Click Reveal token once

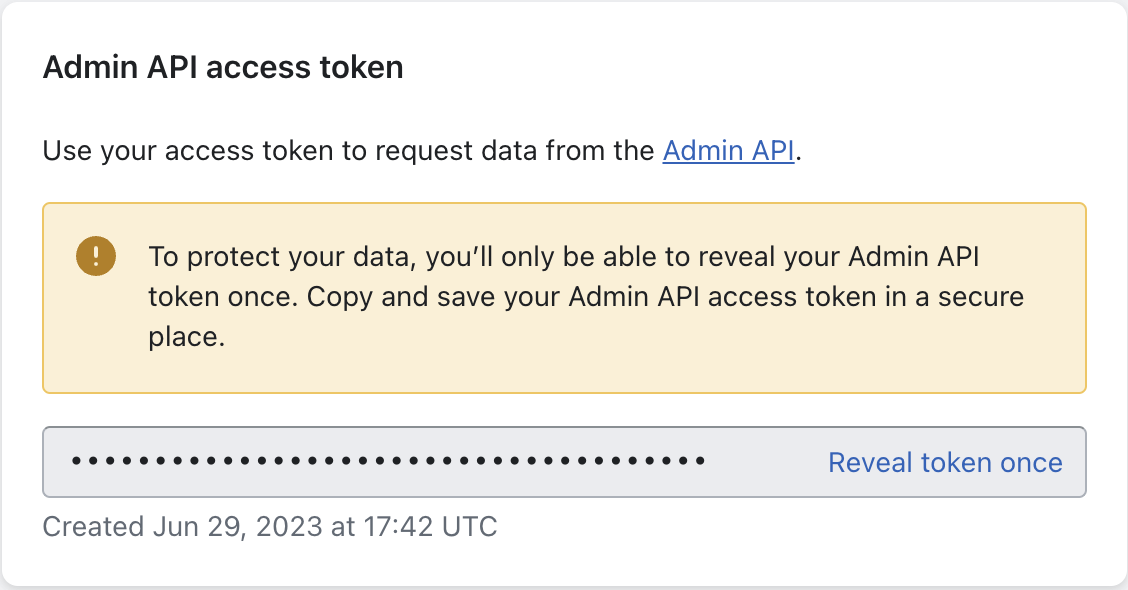coord(945,462)
